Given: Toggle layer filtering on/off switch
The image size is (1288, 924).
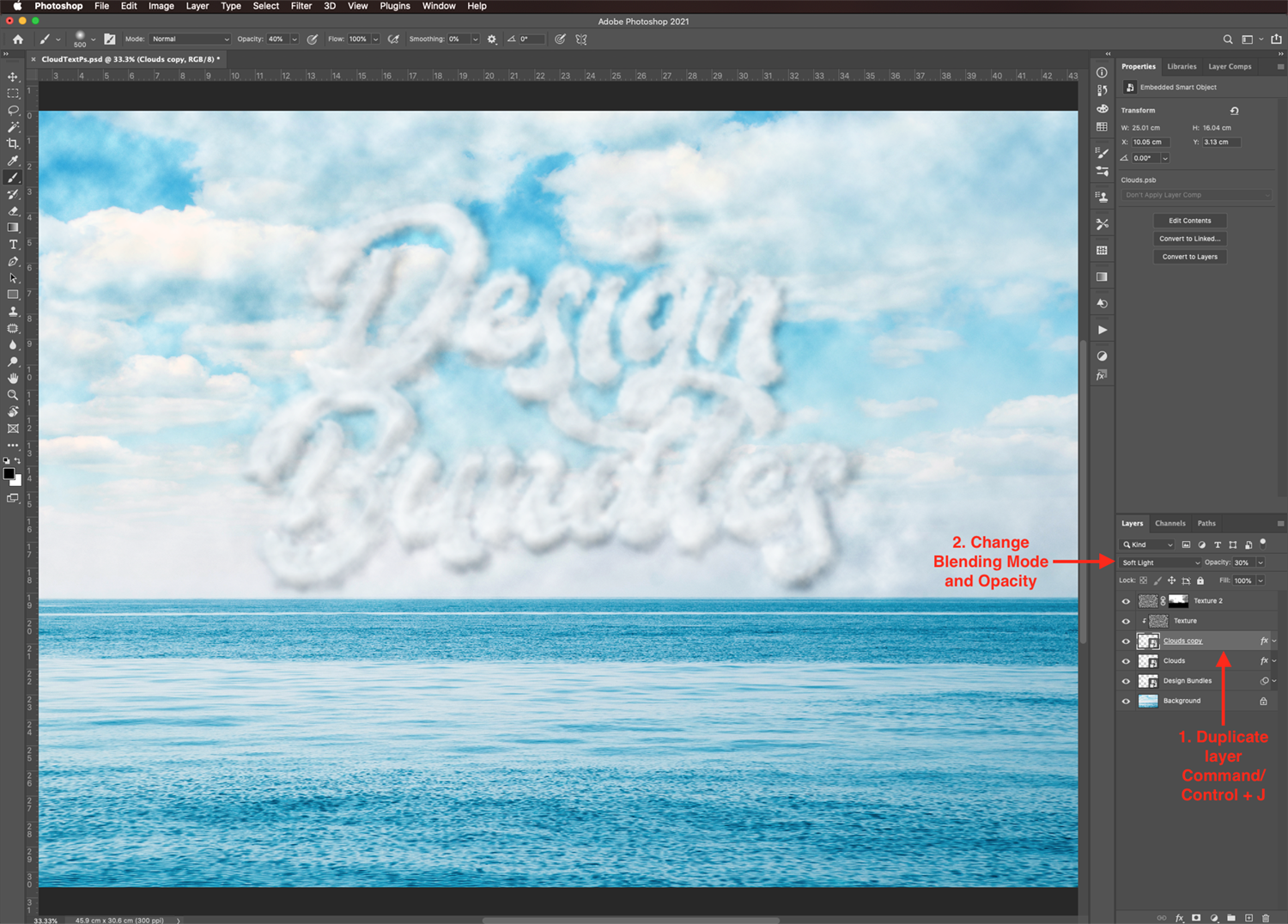Looking at the screenshot, I should [x=1263, y=543].
